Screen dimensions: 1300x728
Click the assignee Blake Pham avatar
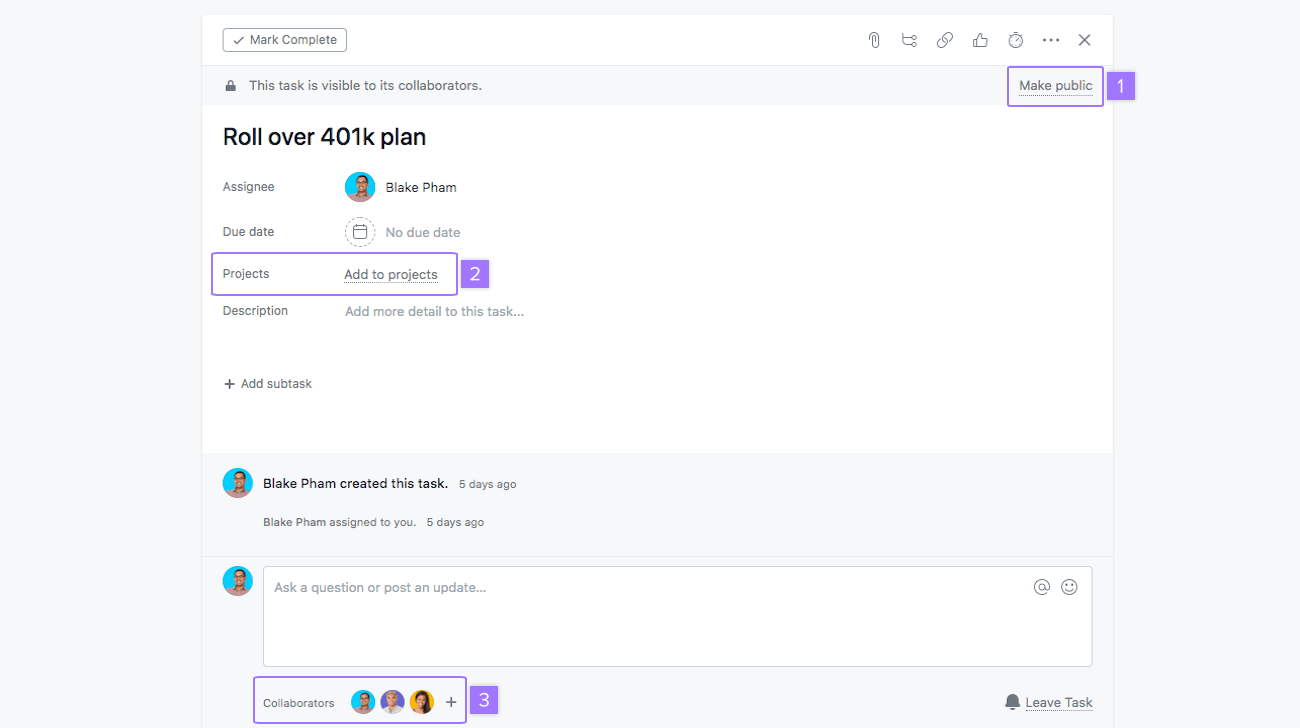(x=360, y=187)
